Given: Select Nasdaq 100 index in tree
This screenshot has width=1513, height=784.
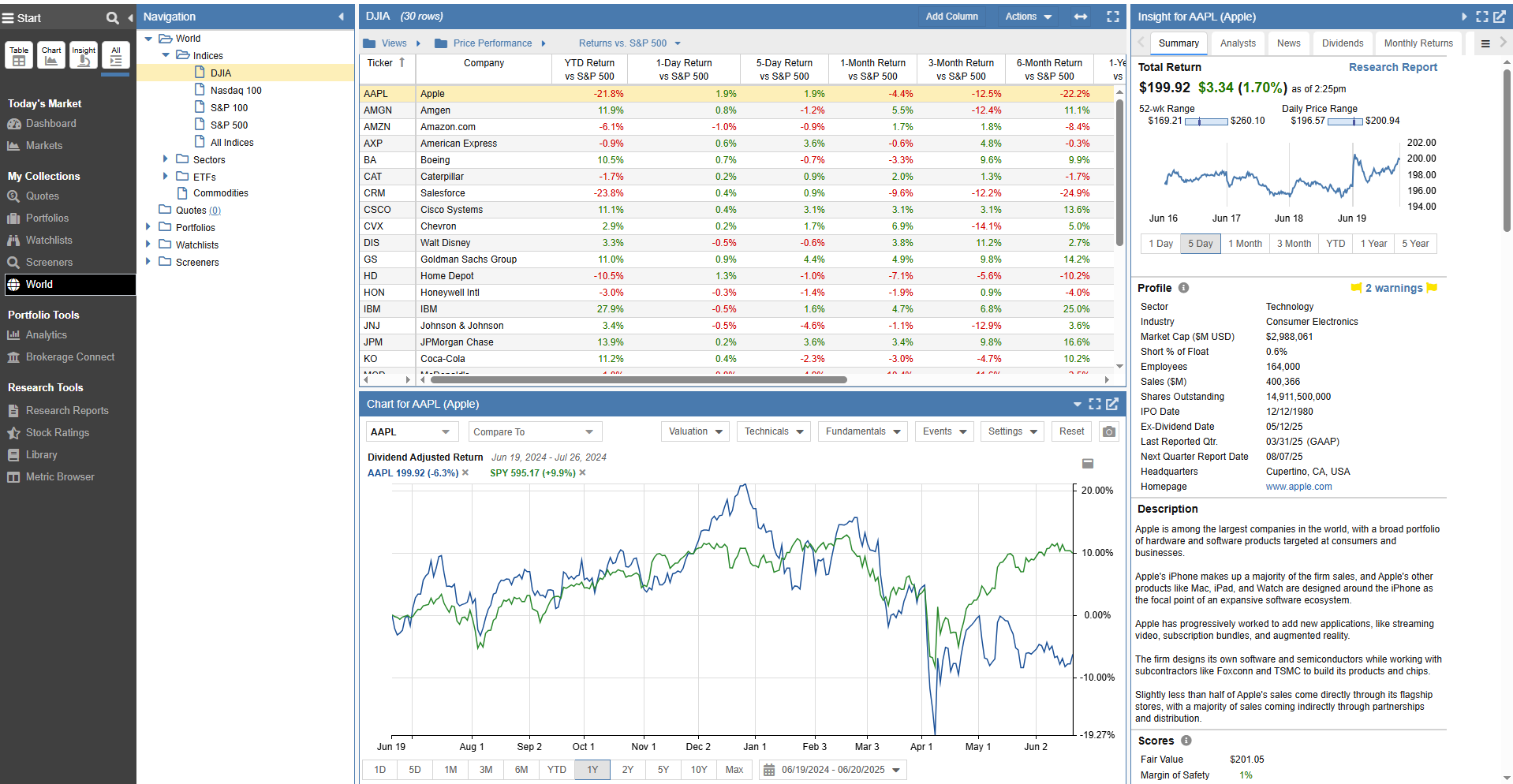Looking at the screenshot, I should [236, 91].
